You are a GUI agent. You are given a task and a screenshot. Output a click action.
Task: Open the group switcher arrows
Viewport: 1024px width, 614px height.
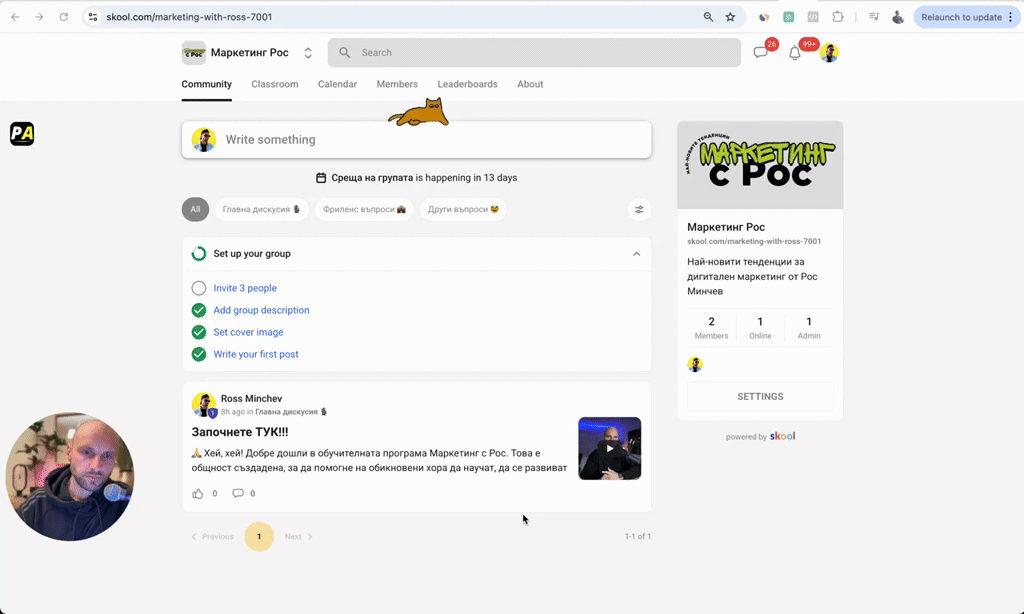(x=308, y=53)
